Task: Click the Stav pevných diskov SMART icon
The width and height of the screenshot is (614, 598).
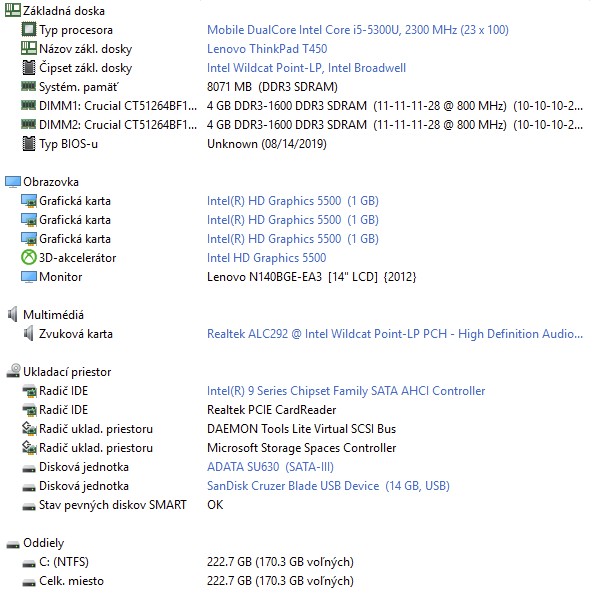Action: click(29, 507)
